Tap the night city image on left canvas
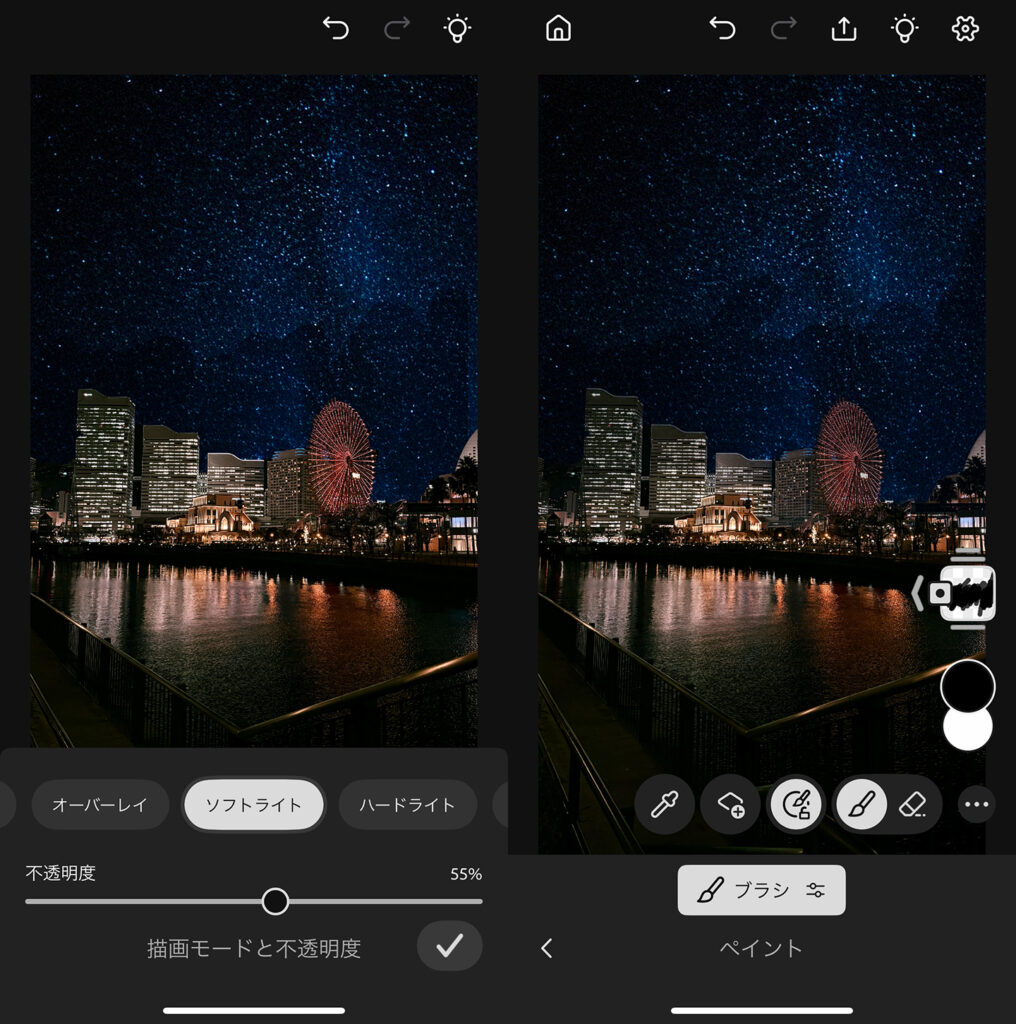Image resolution: width=1016 pixels, height=1024 pixels. (254, 411)
